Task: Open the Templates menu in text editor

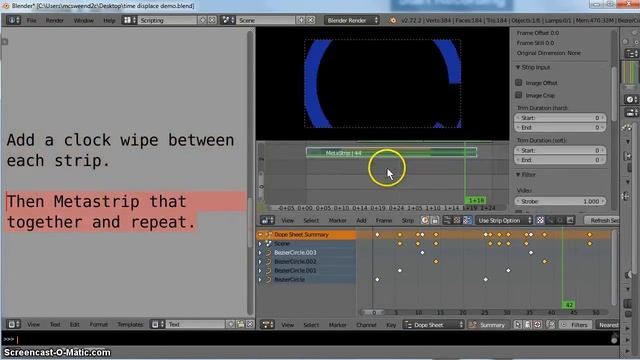Action: click(x=130, y=324)
